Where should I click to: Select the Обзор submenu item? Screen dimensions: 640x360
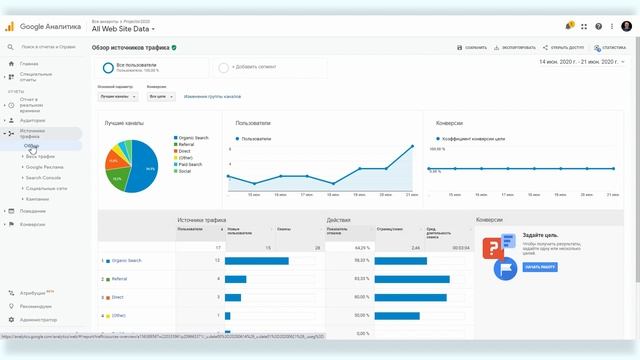click(31, 146)
